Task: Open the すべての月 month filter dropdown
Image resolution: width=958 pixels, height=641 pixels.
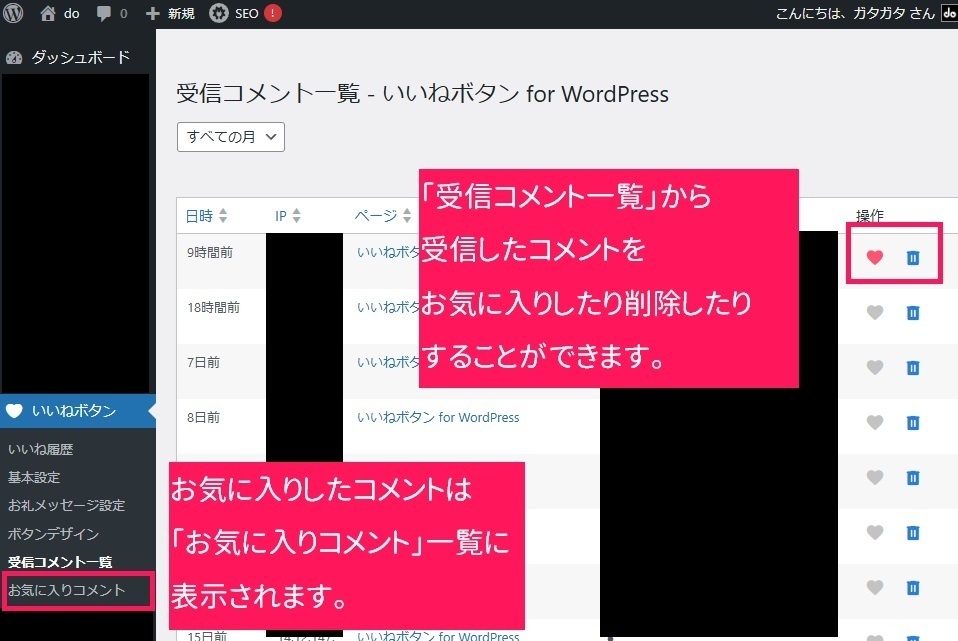Action: tap(230, 137)
